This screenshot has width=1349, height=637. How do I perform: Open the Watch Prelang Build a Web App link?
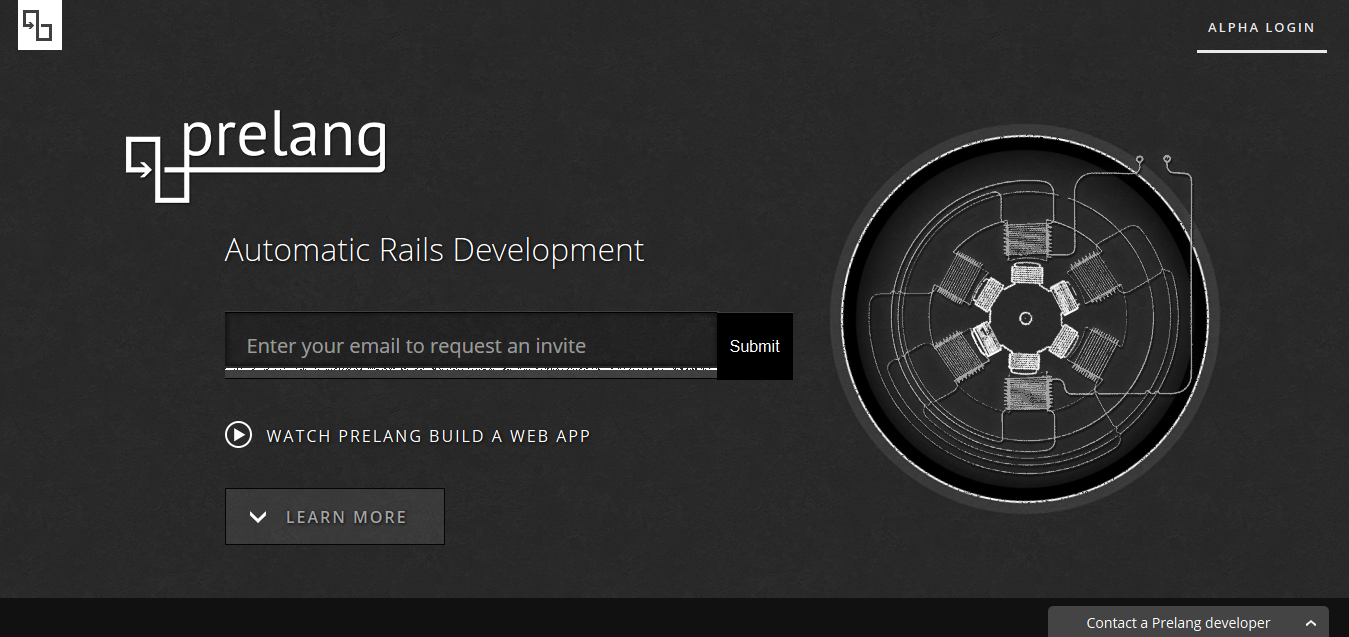tap(428, 436)
